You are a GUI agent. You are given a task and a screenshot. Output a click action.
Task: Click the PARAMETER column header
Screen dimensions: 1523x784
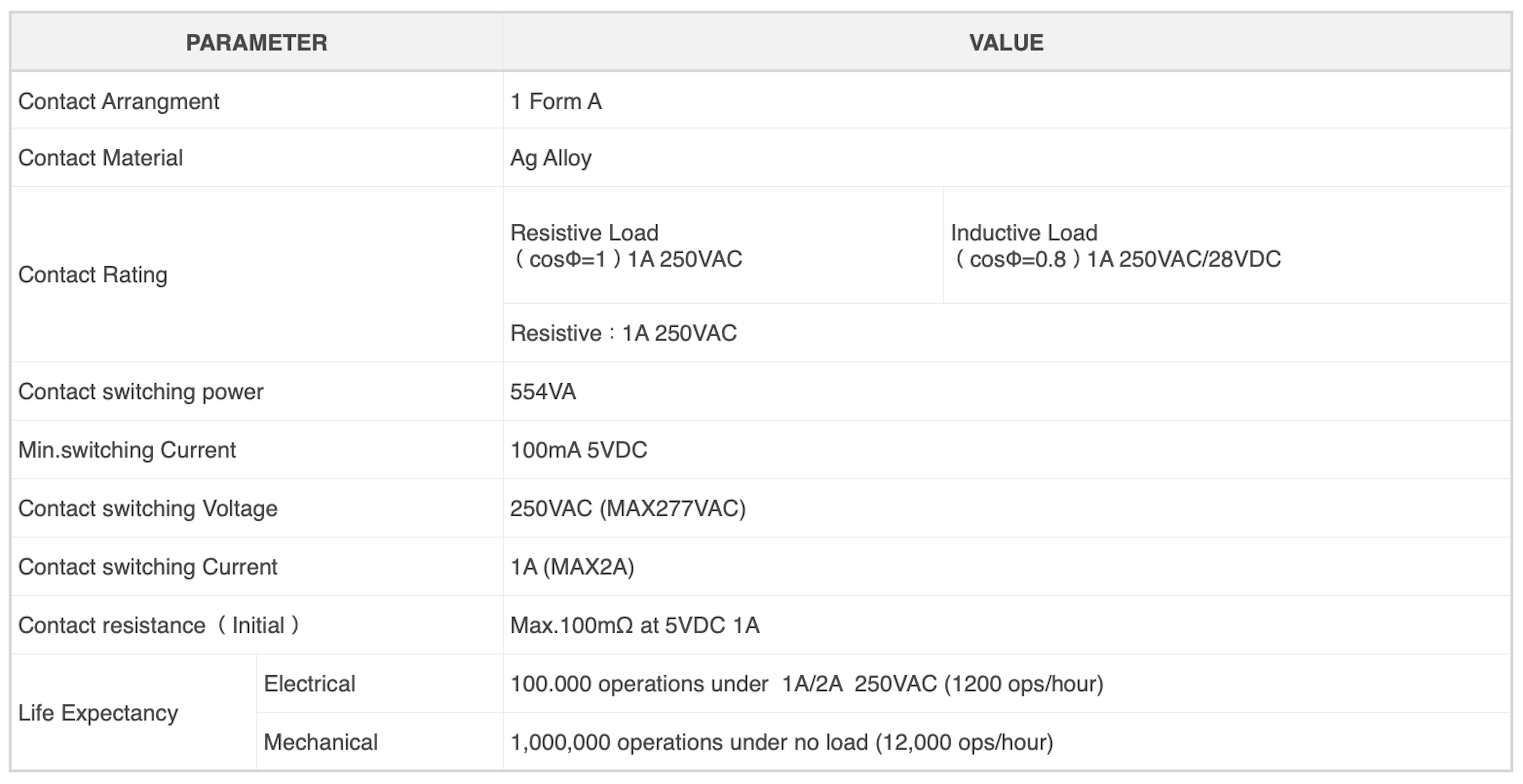point(256,43)
